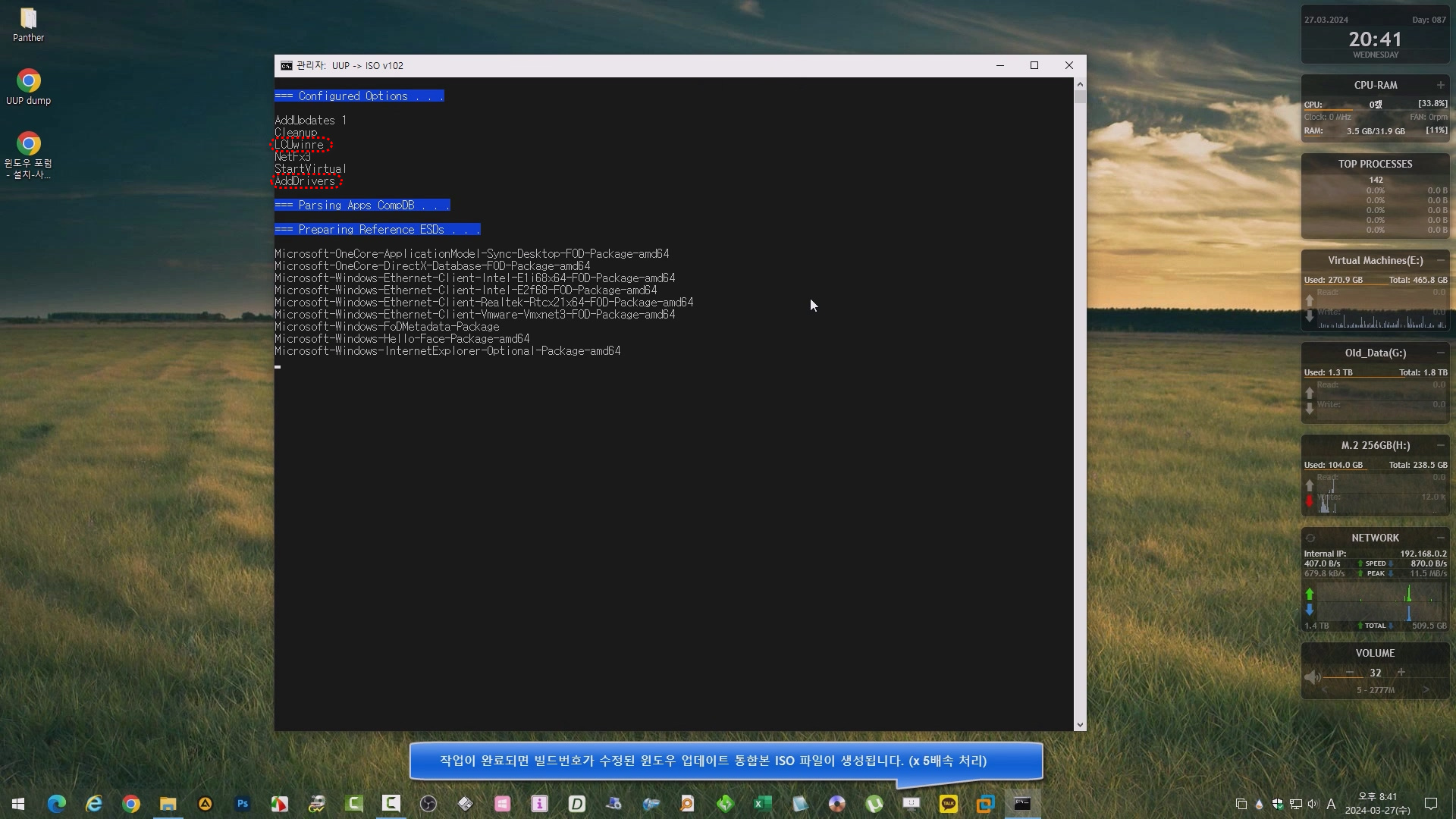Open OBS Studio from the taskbar
Screen dimensions: 1456x819
click(x=428, y=804)
